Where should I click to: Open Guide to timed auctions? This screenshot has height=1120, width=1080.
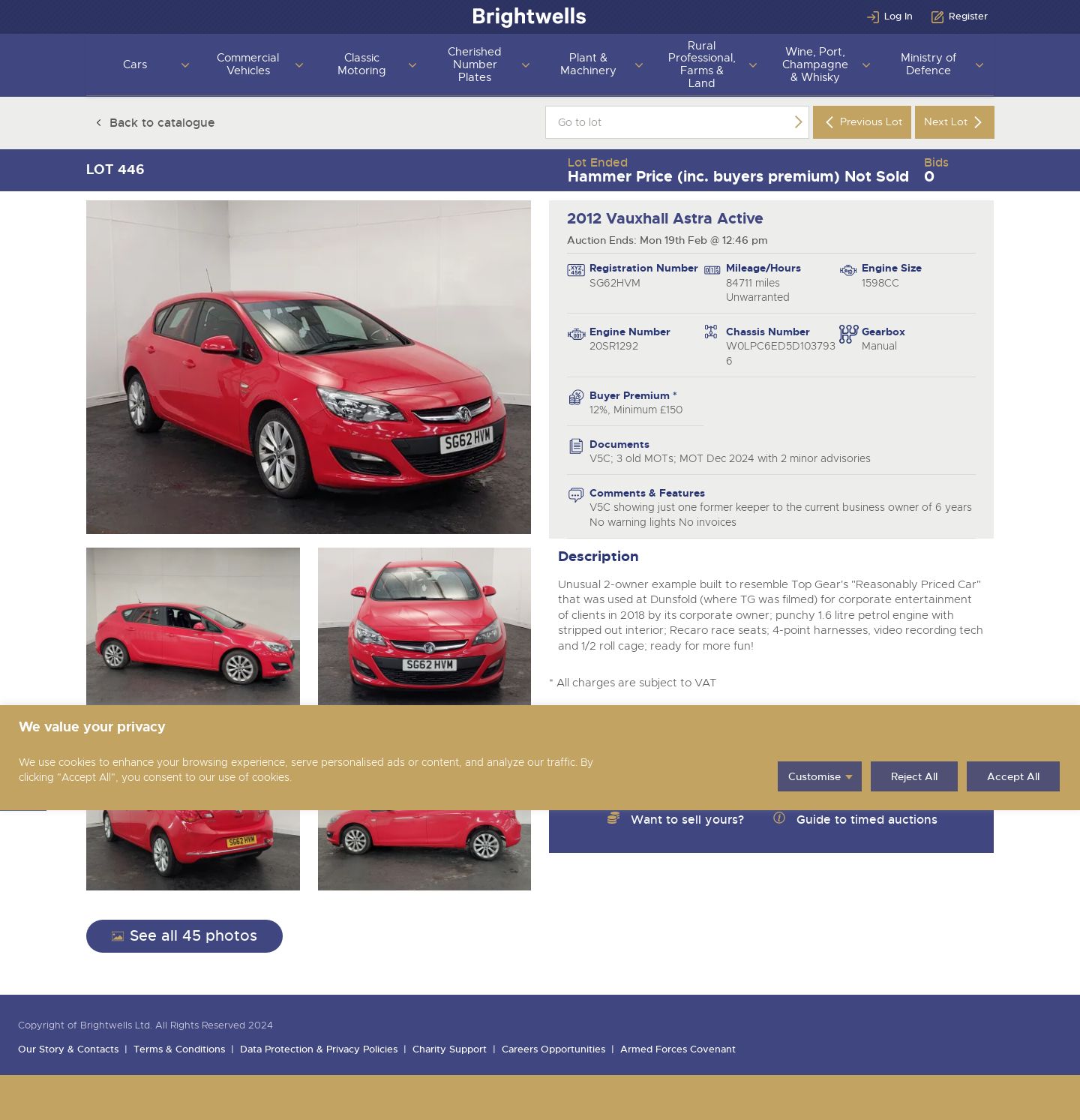click(x=866, y=820)
